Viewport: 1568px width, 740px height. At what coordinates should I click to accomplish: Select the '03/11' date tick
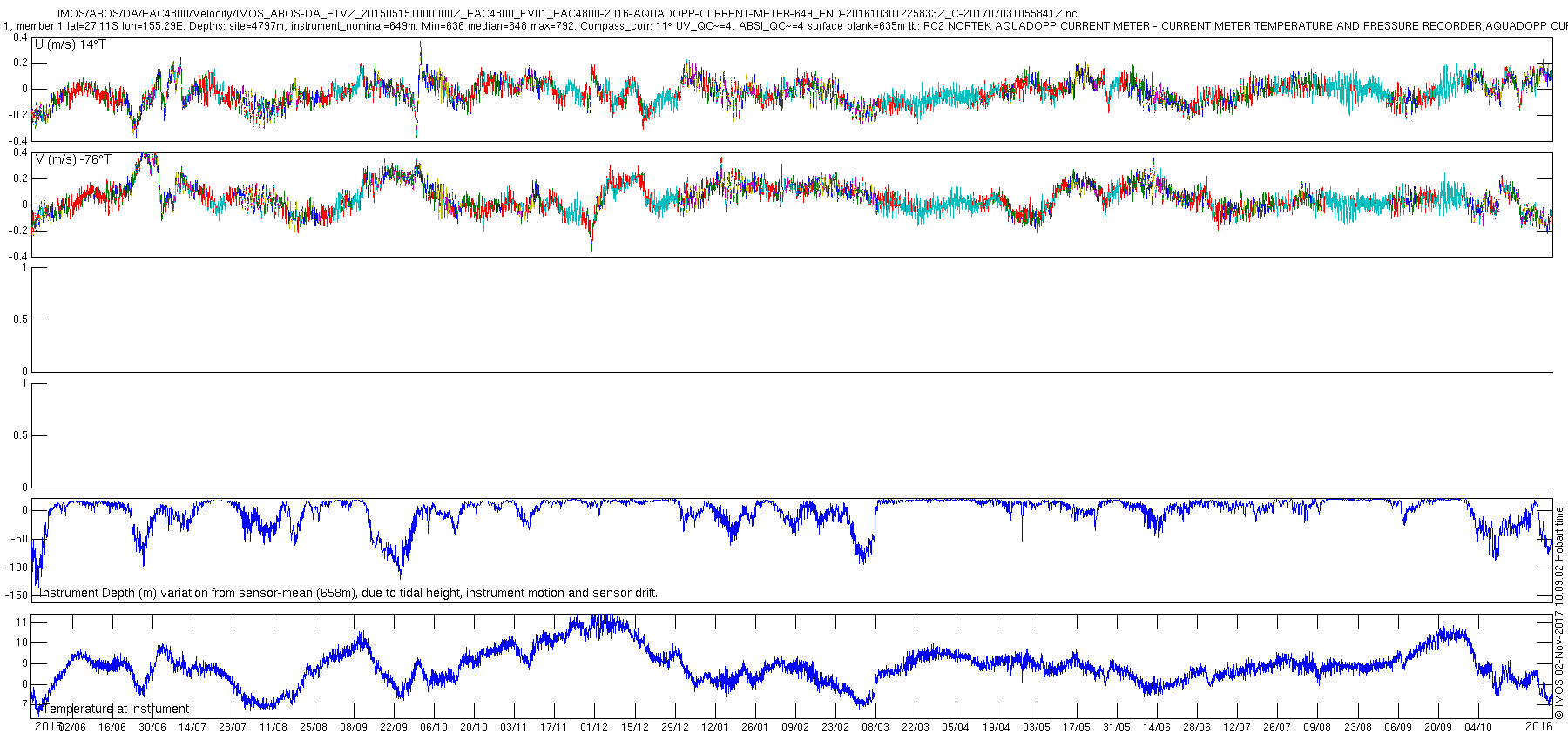pyautogui.click(x=514, y=728)
